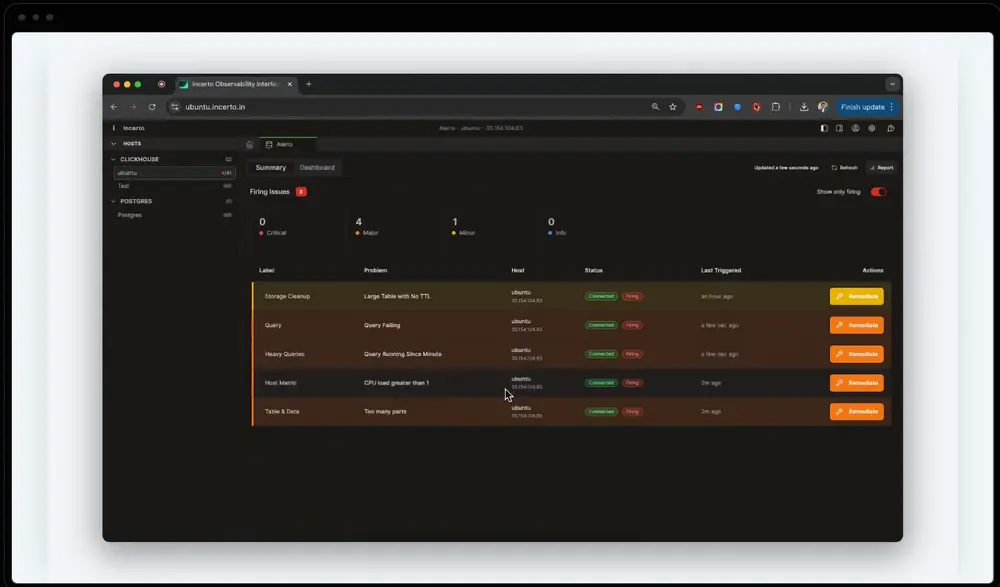
Task: Open the browser extensions puzzle icon
Action: coord(774,107)
